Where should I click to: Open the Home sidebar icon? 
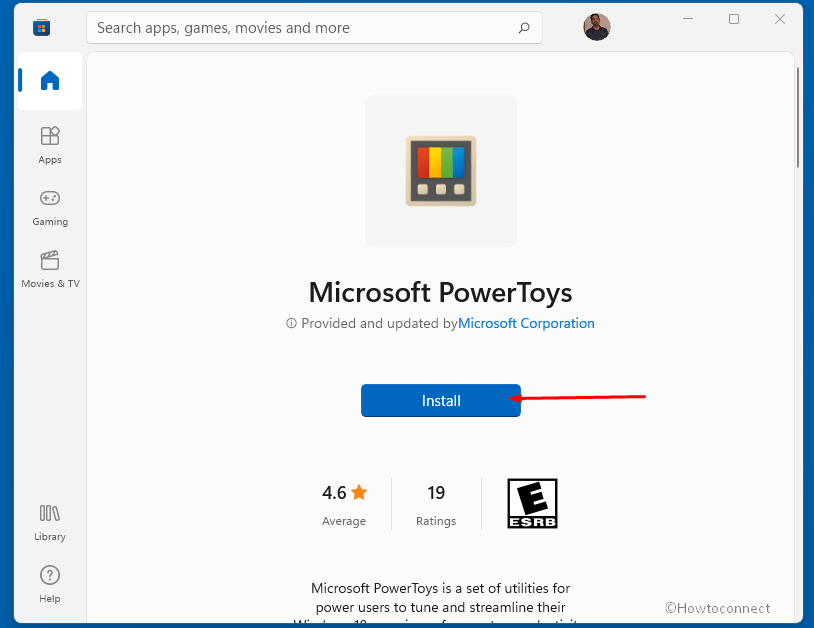point(50,81)
